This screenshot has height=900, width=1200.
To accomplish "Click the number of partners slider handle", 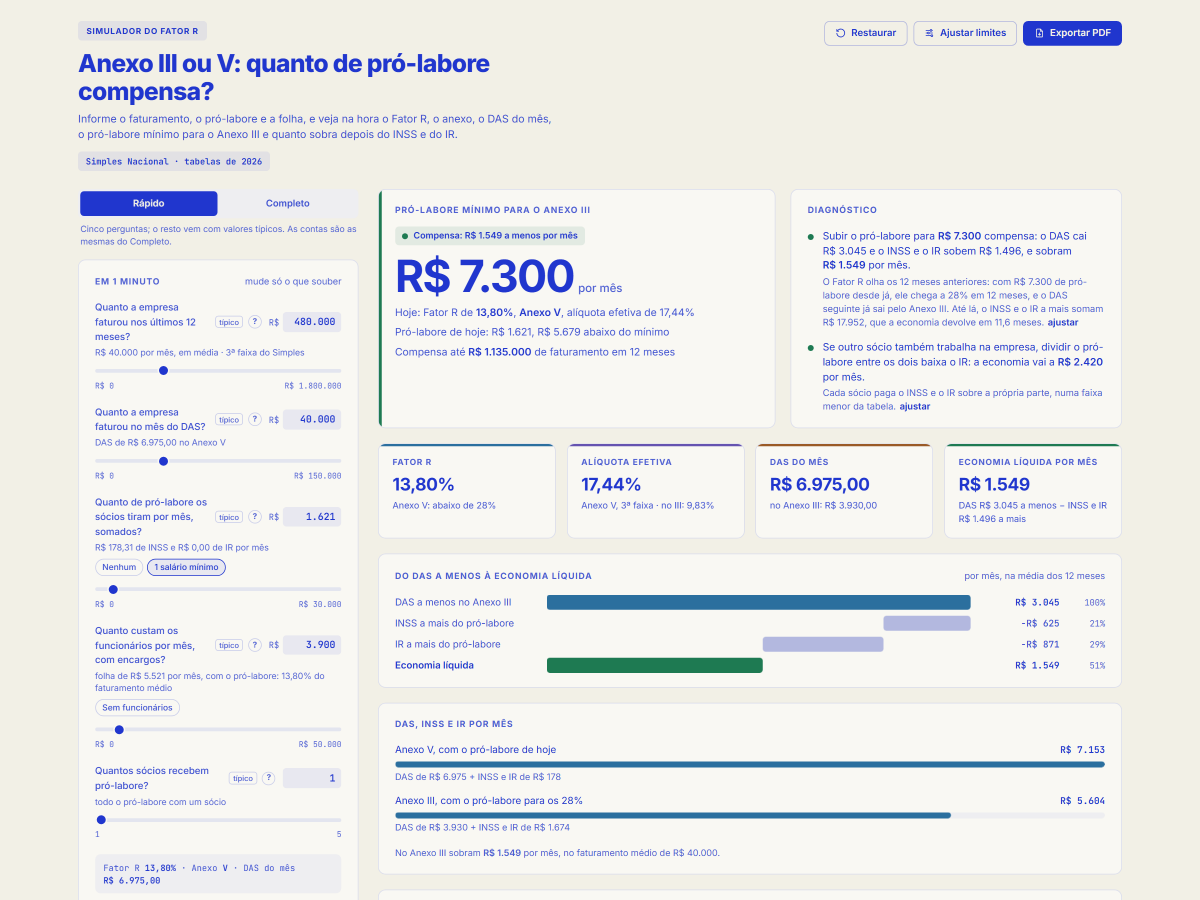I will click(101, 819).
